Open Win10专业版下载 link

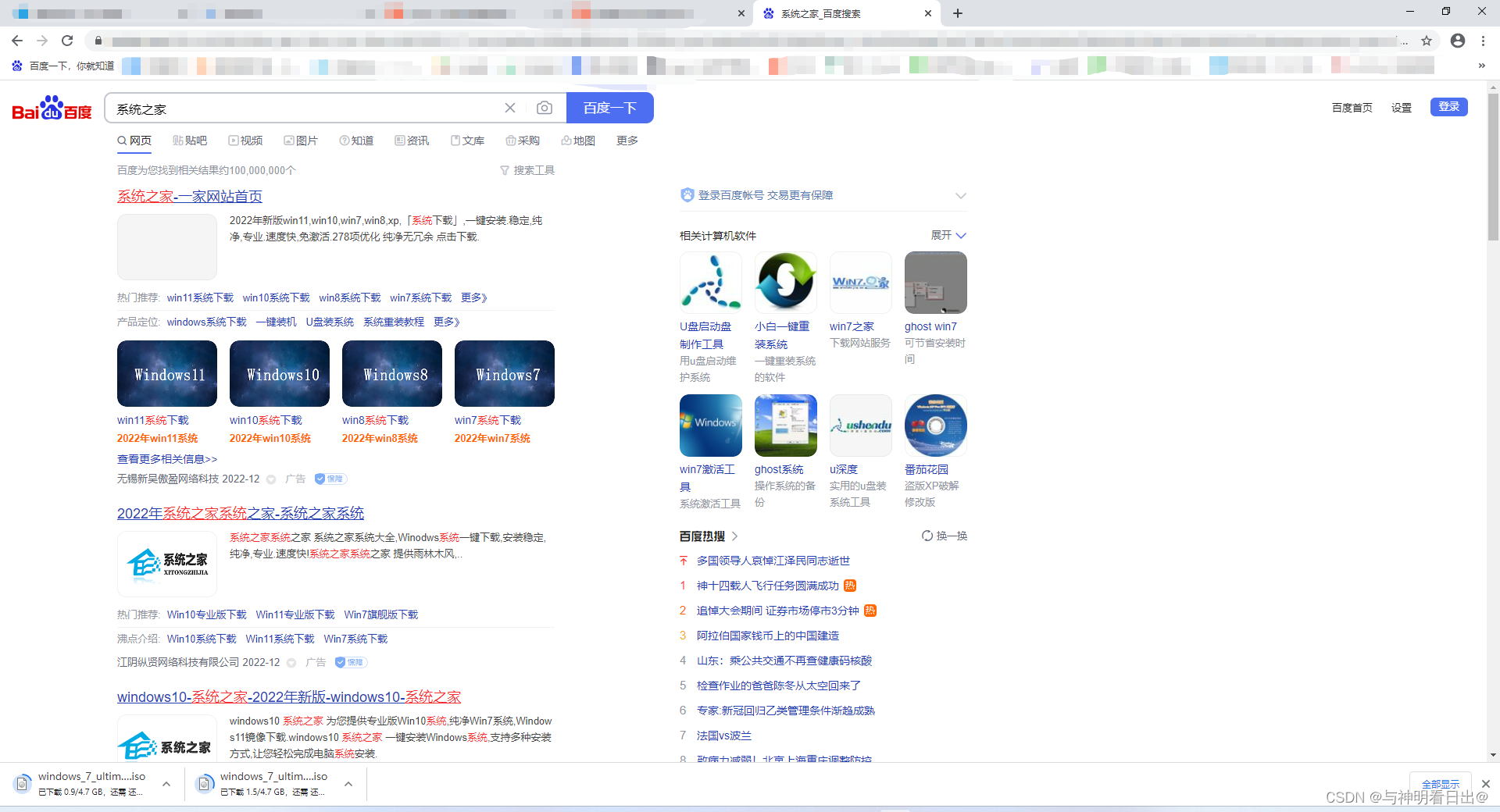[206, 614]
